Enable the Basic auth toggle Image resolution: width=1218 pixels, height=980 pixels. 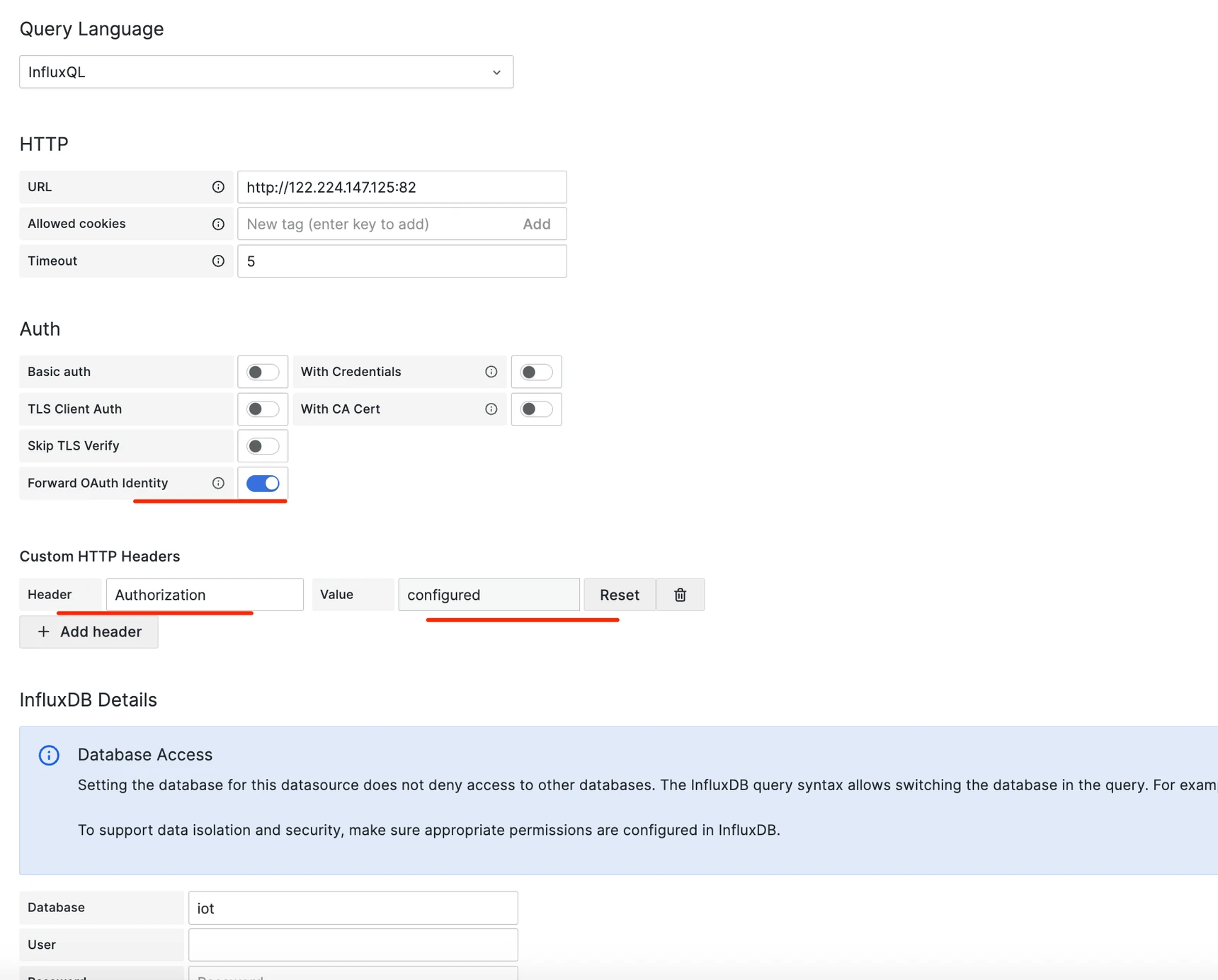263,372
